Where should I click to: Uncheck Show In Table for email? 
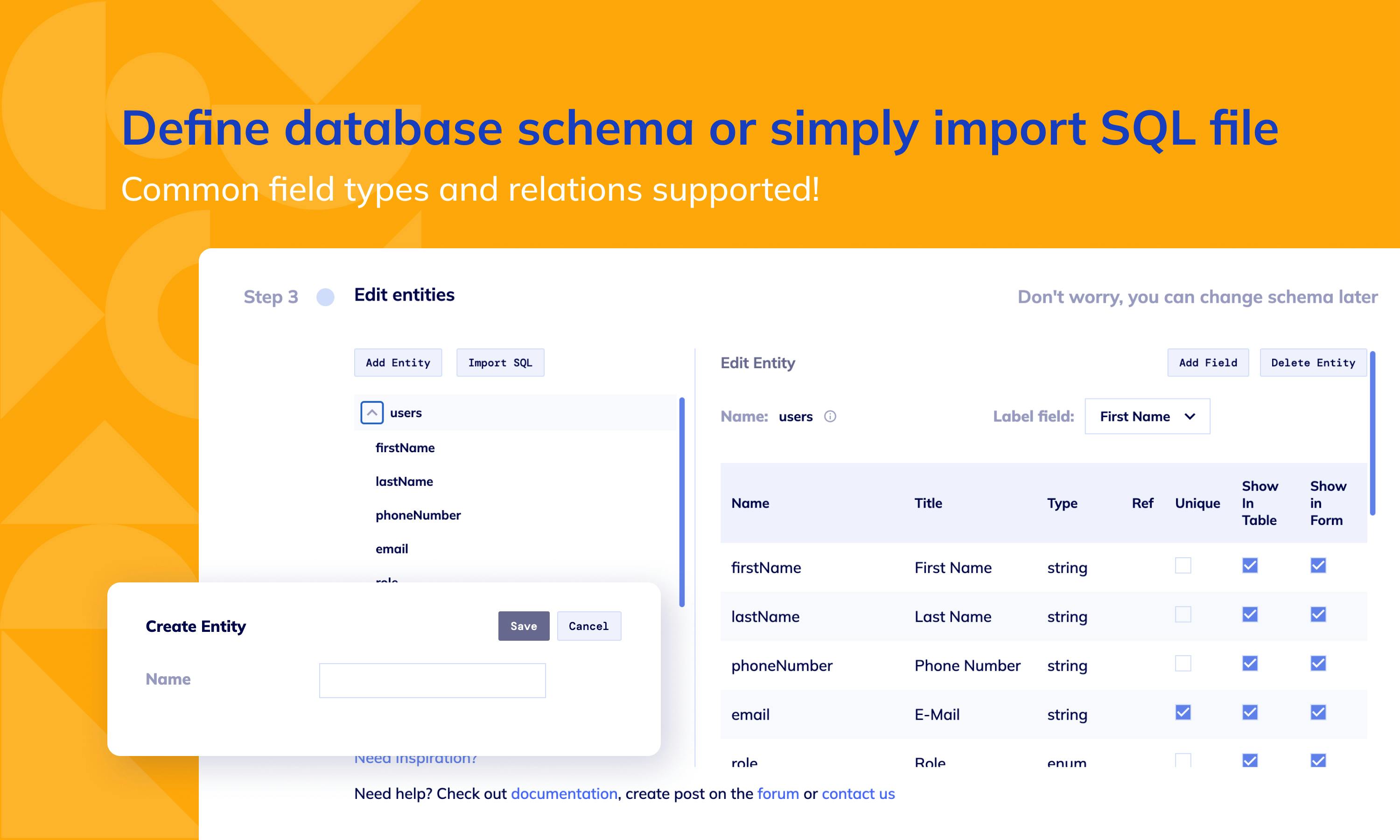[1250, 712]
